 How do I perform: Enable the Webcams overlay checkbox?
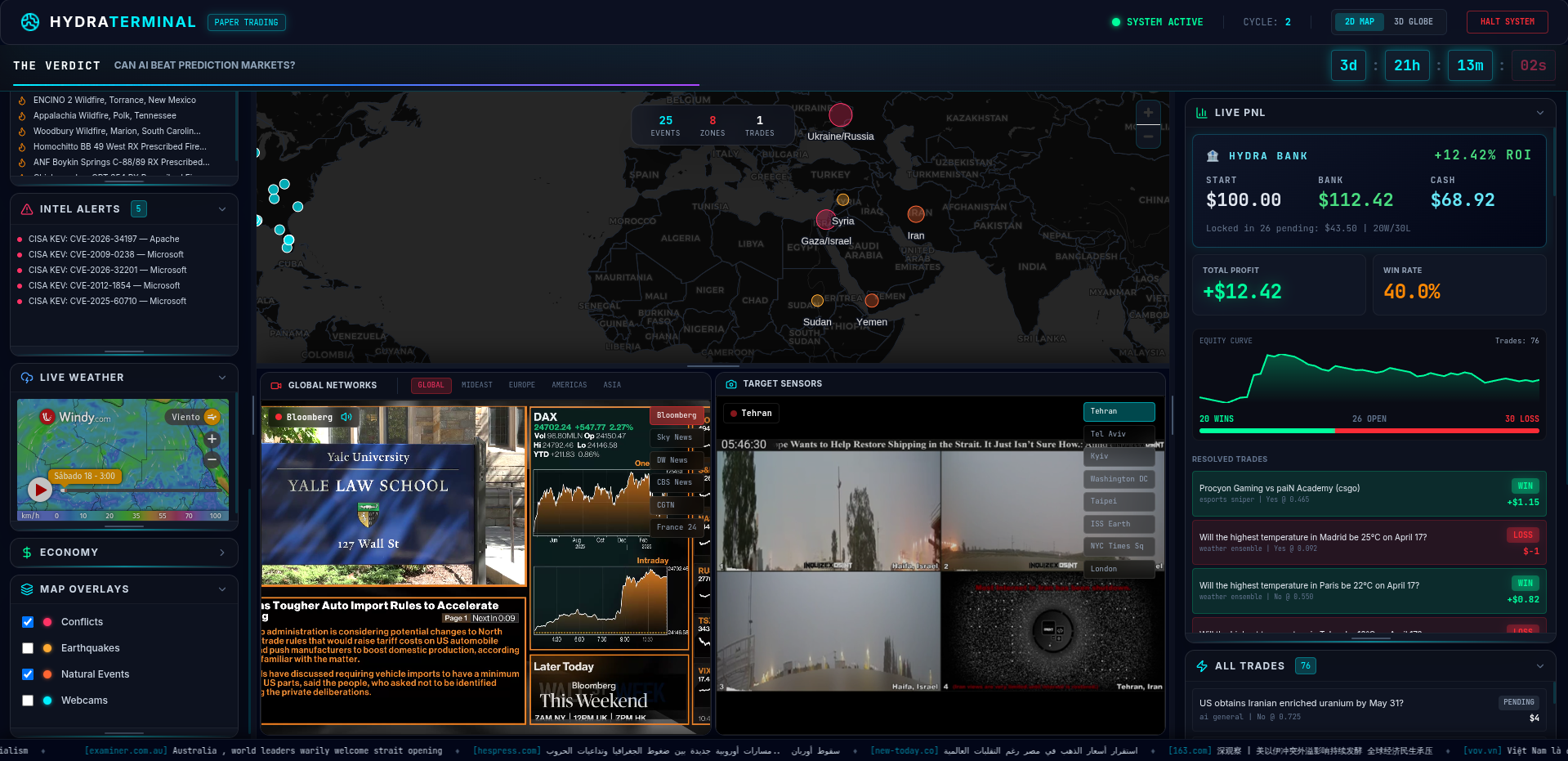[x=28, y=701]
